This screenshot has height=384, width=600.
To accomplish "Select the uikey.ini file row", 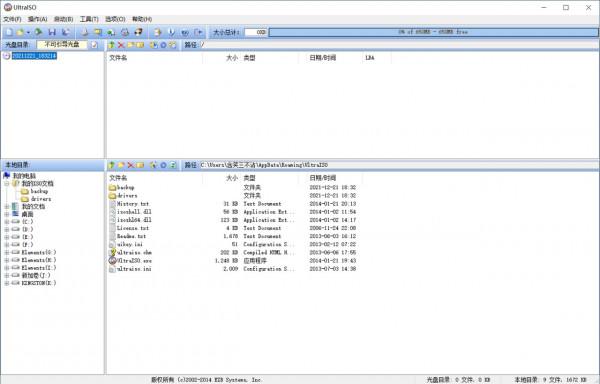I will tap(233, 244).
